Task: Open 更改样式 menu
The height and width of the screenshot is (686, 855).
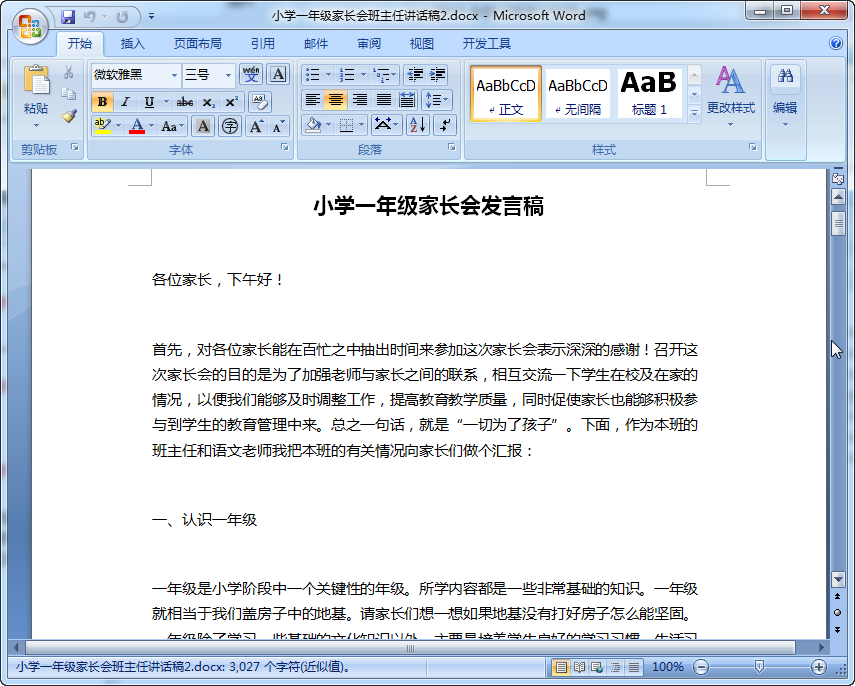Action: tap(731, 97)
